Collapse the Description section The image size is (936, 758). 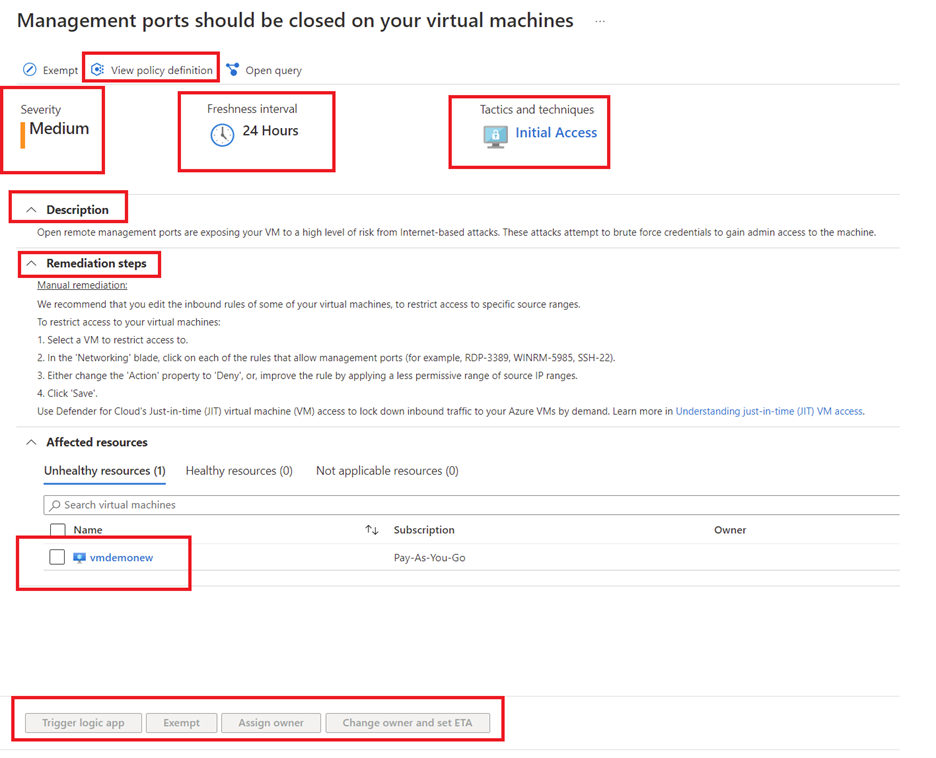coord(31,210)
